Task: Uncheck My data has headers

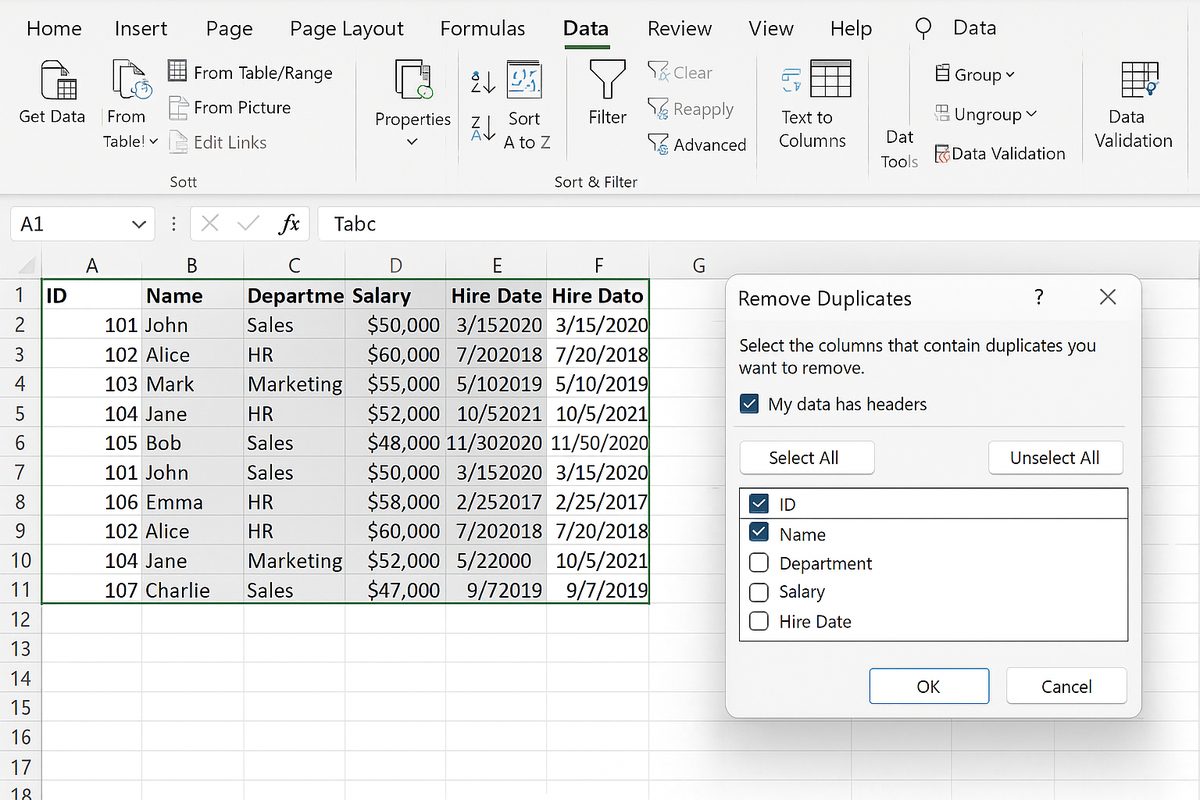Action: (x=750, y=404)
